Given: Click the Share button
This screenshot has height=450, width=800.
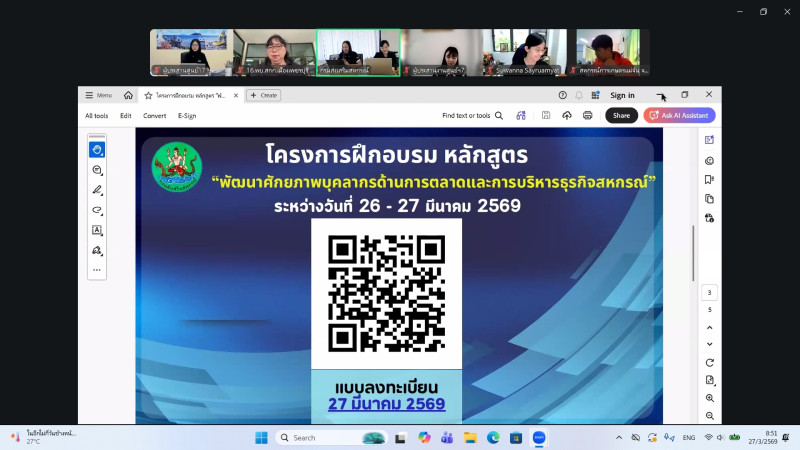Looking at the screenshot, I should coord(621,115).
